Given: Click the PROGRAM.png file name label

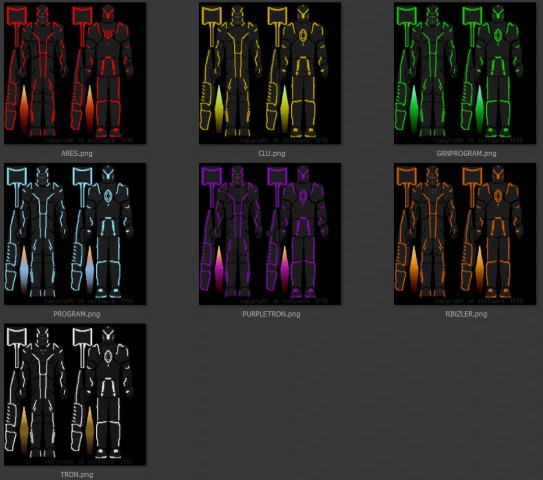Looking at the screenshot, I should [77, 314].
